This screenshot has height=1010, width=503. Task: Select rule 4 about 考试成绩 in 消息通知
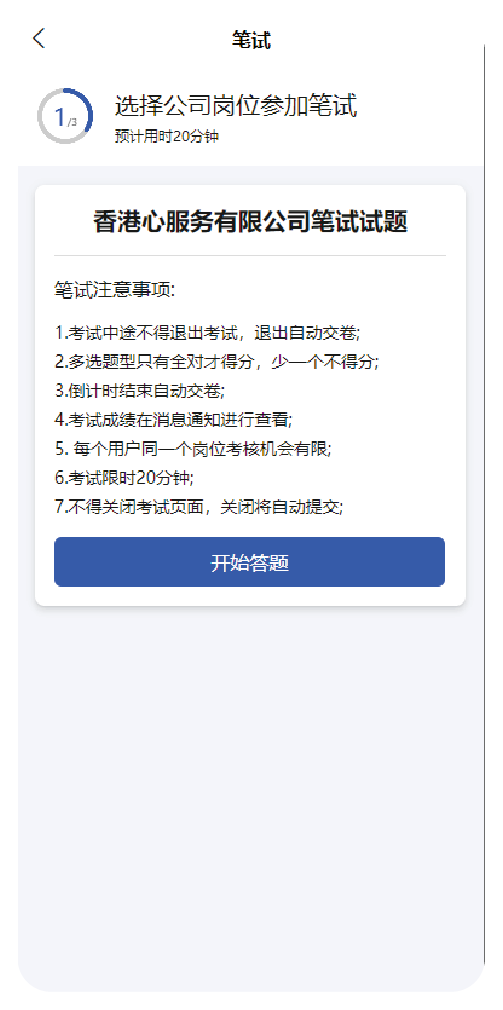174,420
